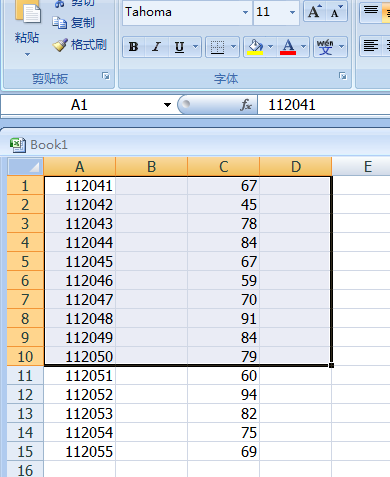The height and width of the screenshot is (477, 390).
Task: Click the Copy (复制) button
Action: pyautogui.click(x=74, y=23)
